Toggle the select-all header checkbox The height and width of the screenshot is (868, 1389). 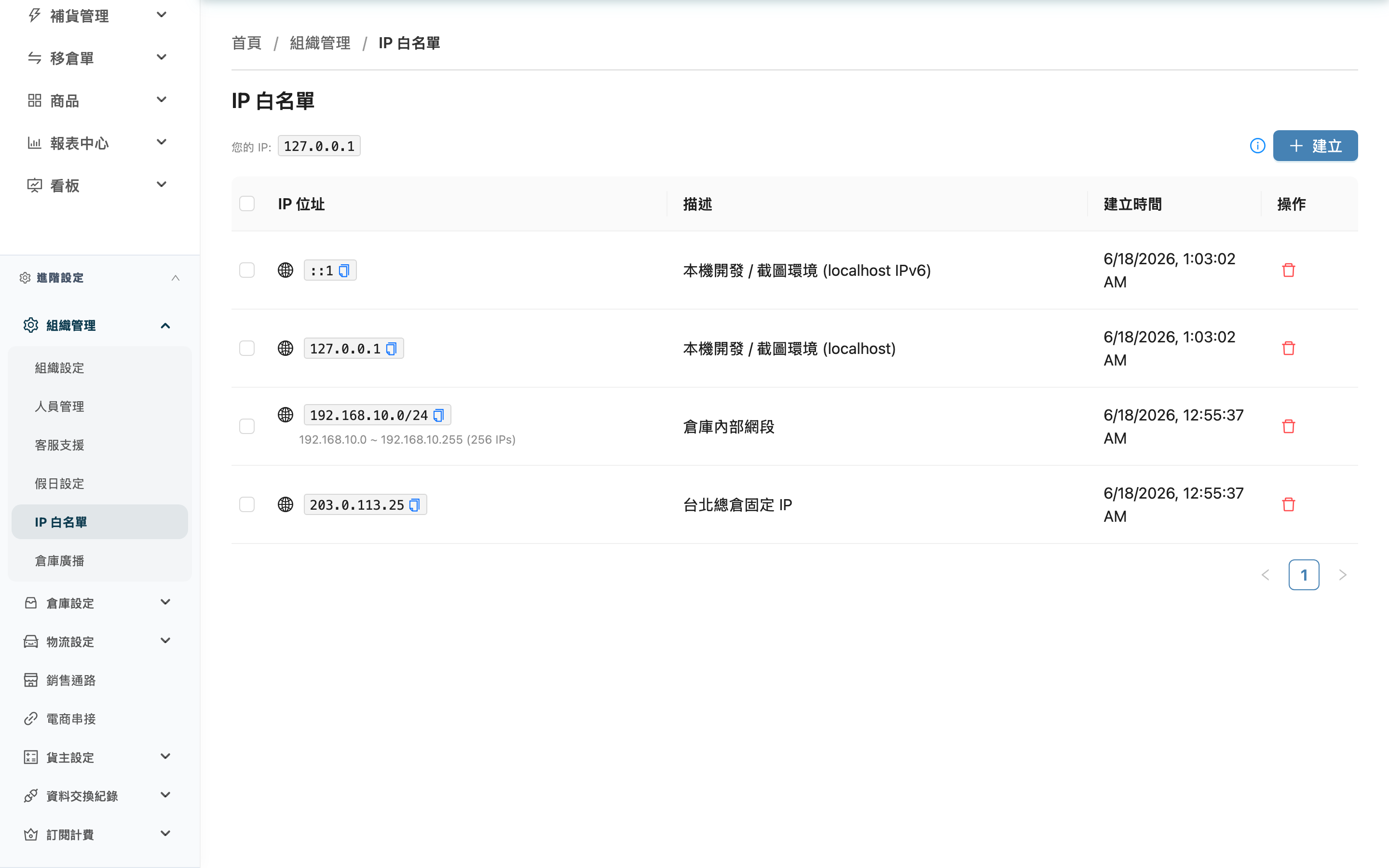247,204
